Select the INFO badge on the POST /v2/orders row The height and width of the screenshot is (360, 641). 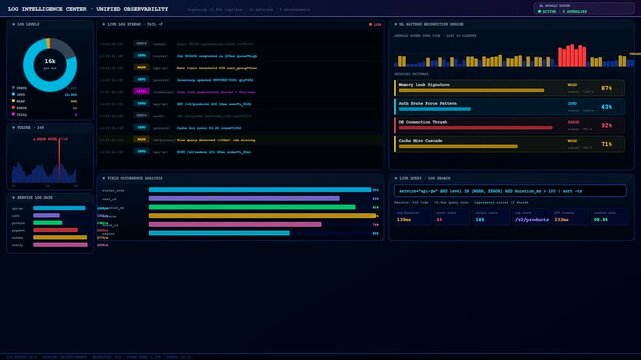(141, 151)
